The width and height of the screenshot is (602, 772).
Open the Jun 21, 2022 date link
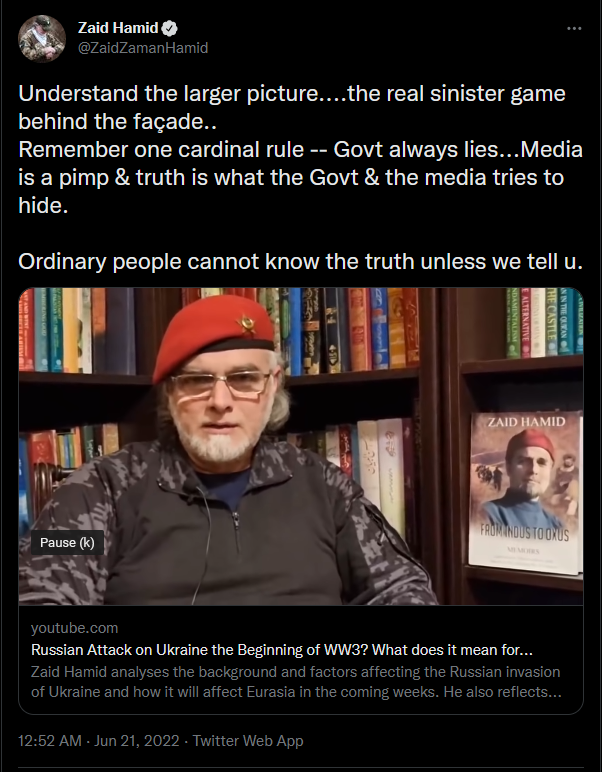(136, 740)
